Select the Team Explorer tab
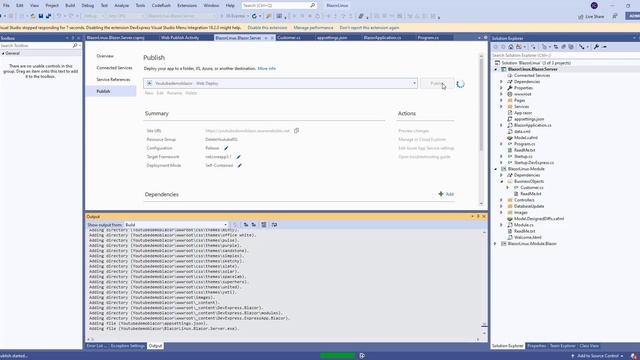Image resolution: width=640 pixels, height=360 pixels. 562,346
